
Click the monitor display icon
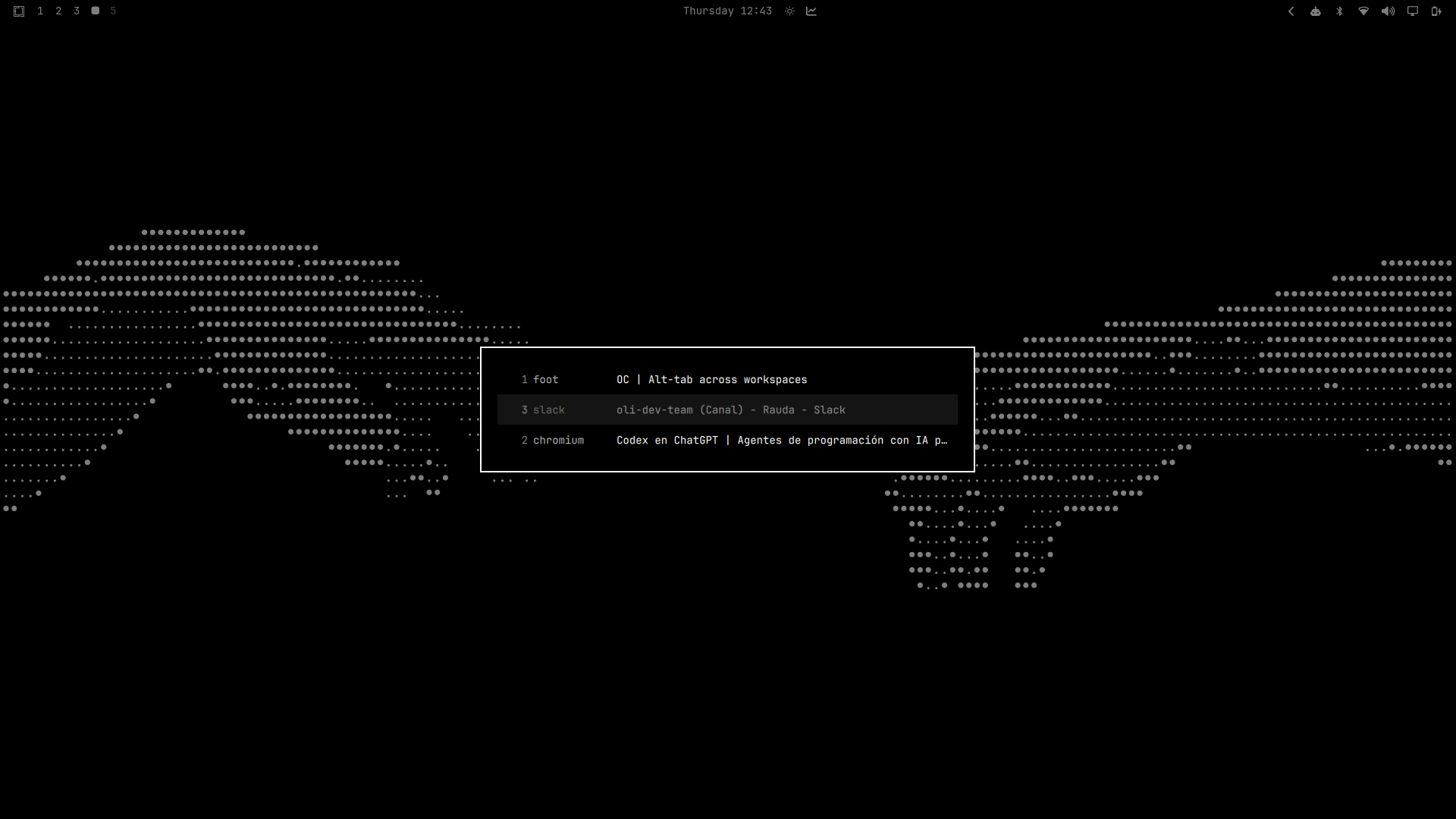[1413, 11]
